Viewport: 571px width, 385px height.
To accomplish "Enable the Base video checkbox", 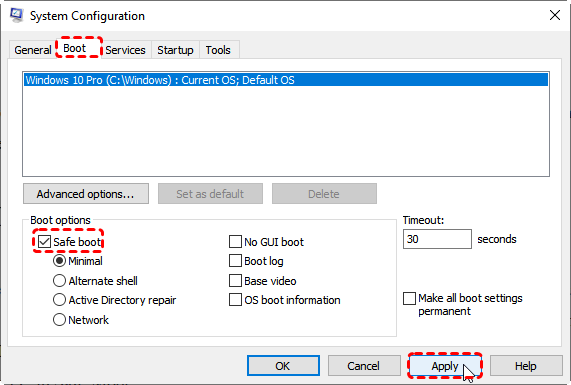I will (x=235, y=281).
